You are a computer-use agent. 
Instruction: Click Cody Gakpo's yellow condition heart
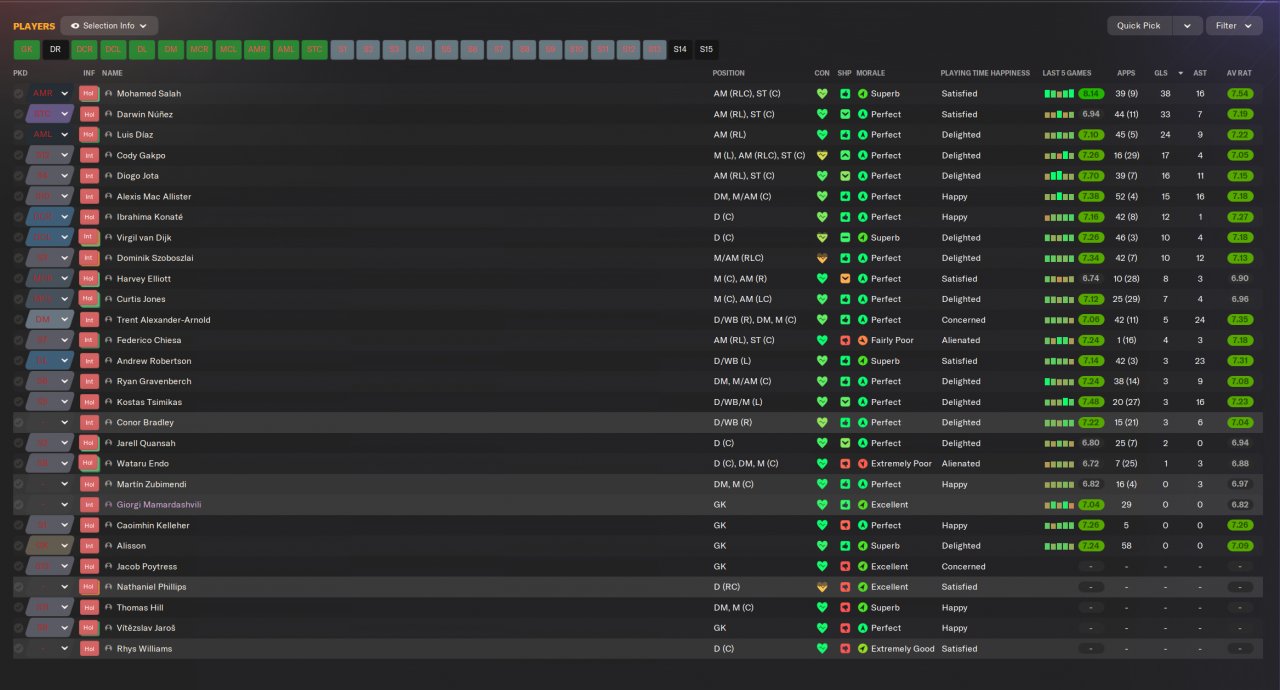click(x=822, y=155)
